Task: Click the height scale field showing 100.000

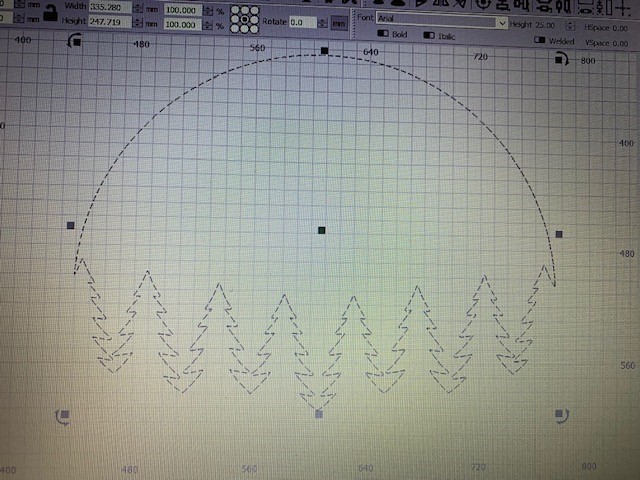Action: pos(183,25)
